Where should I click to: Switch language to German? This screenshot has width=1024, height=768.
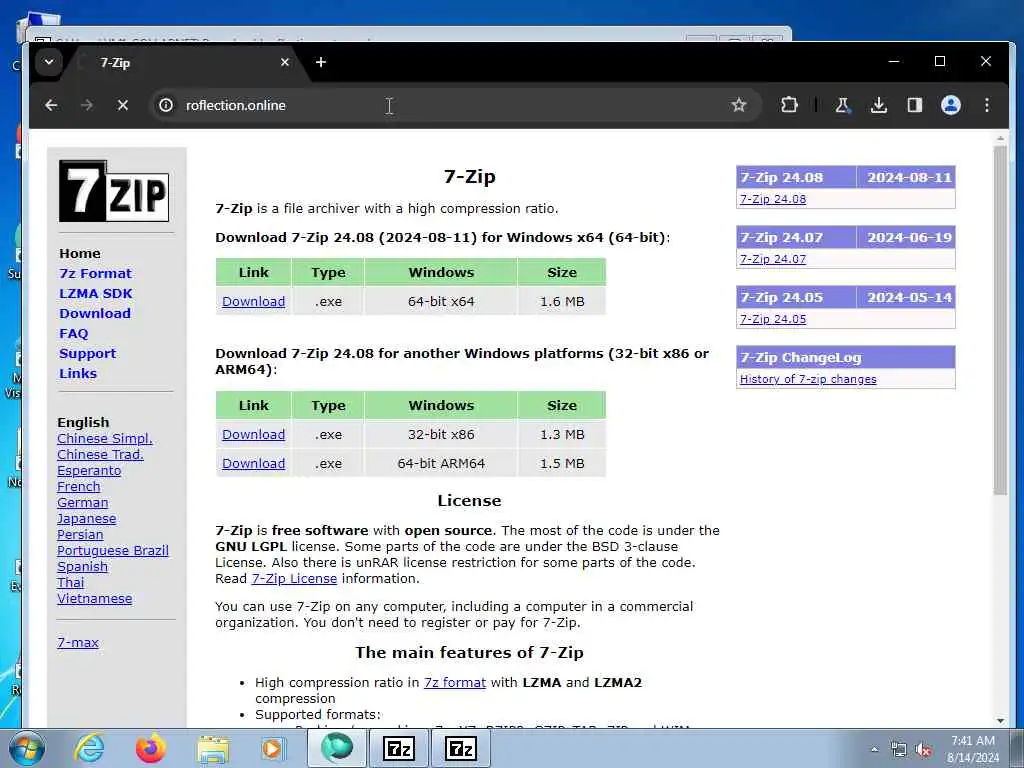[82, 503]
